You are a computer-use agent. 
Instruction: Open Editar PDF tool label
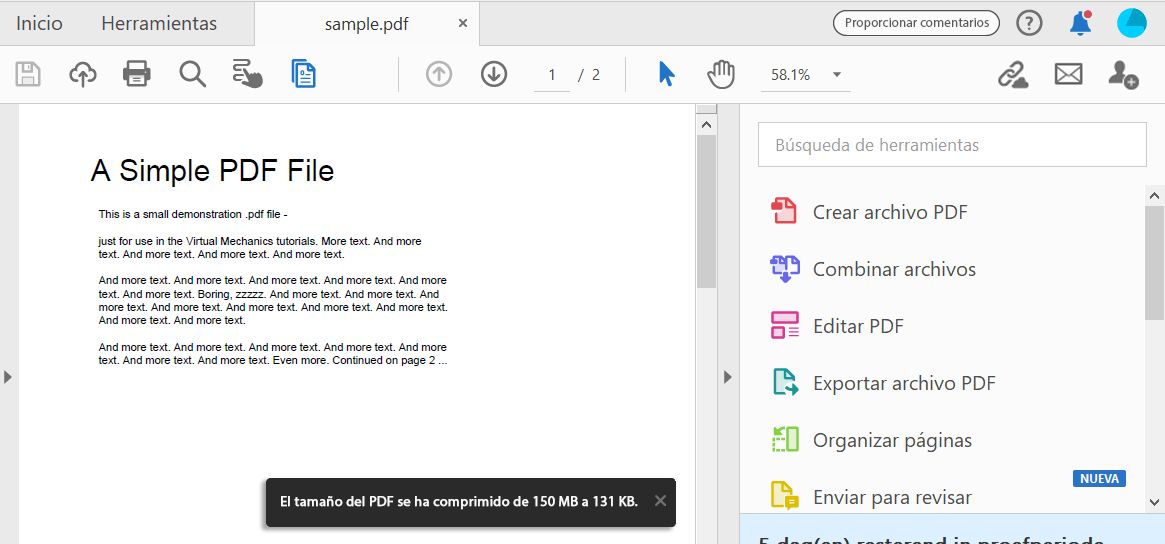pos(858,326)
